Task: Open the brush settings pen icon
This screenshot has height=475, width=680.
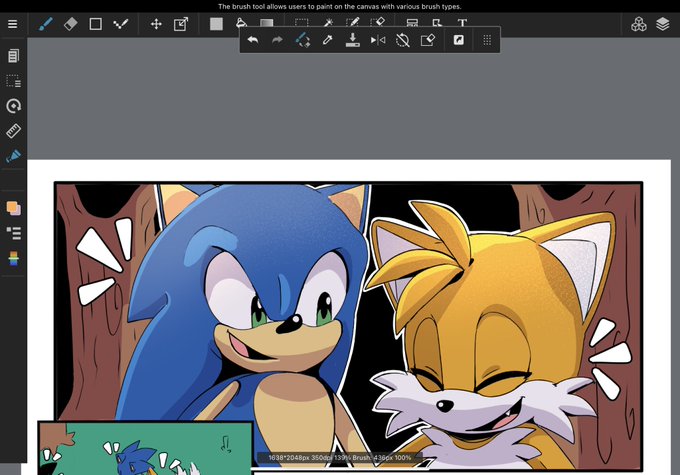Action: [x=13, y=156]
